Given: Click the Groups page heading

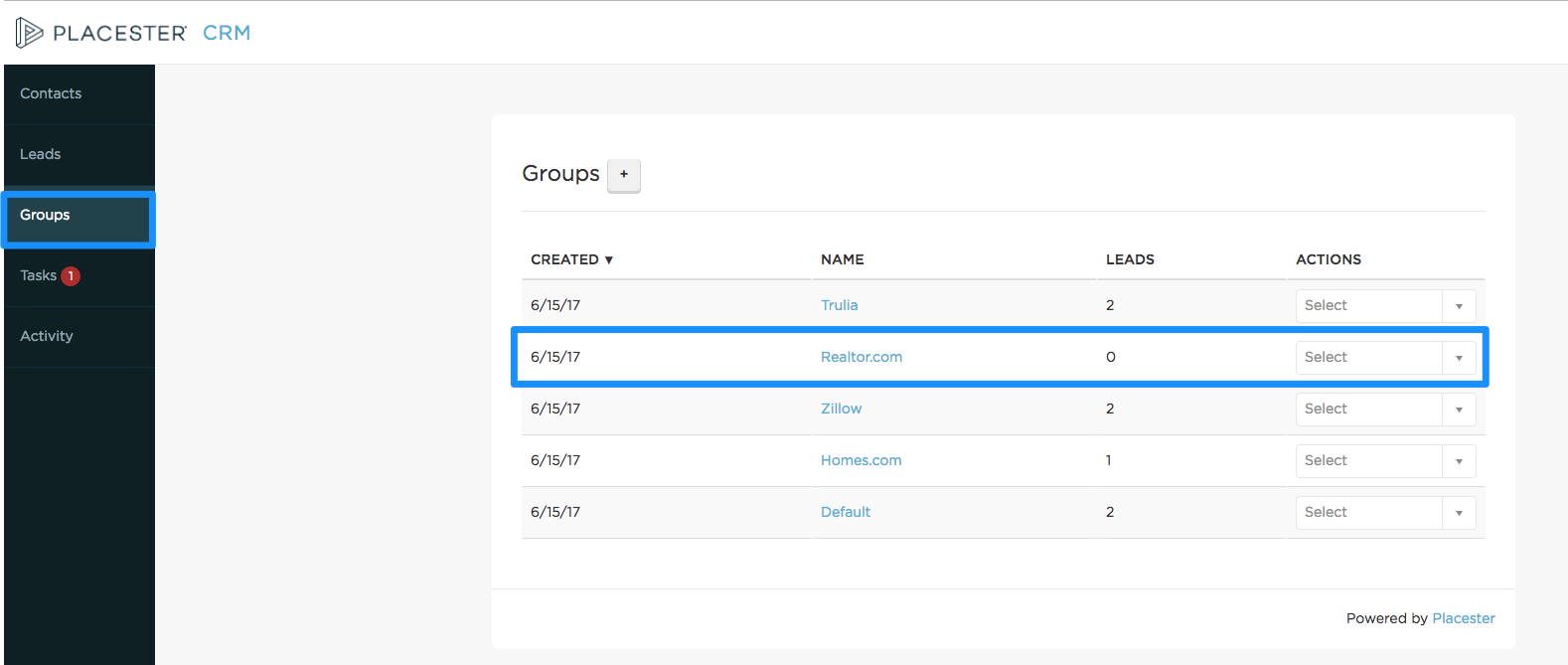Looking at the screenshot, I should pos(560,174).
